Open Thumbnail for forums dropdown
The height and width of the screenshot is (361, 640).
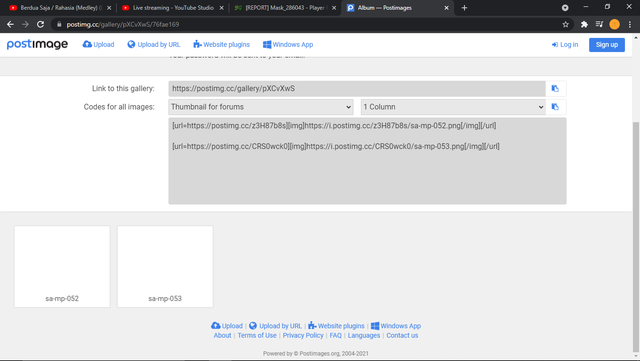tap(261, 107)
